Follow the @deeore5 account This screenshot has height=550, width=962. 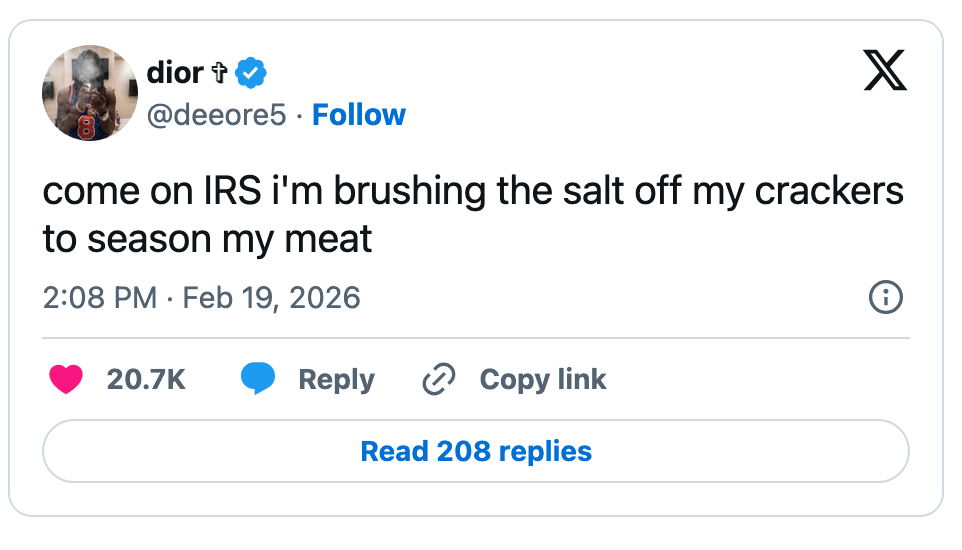click(x=359, y=115)
